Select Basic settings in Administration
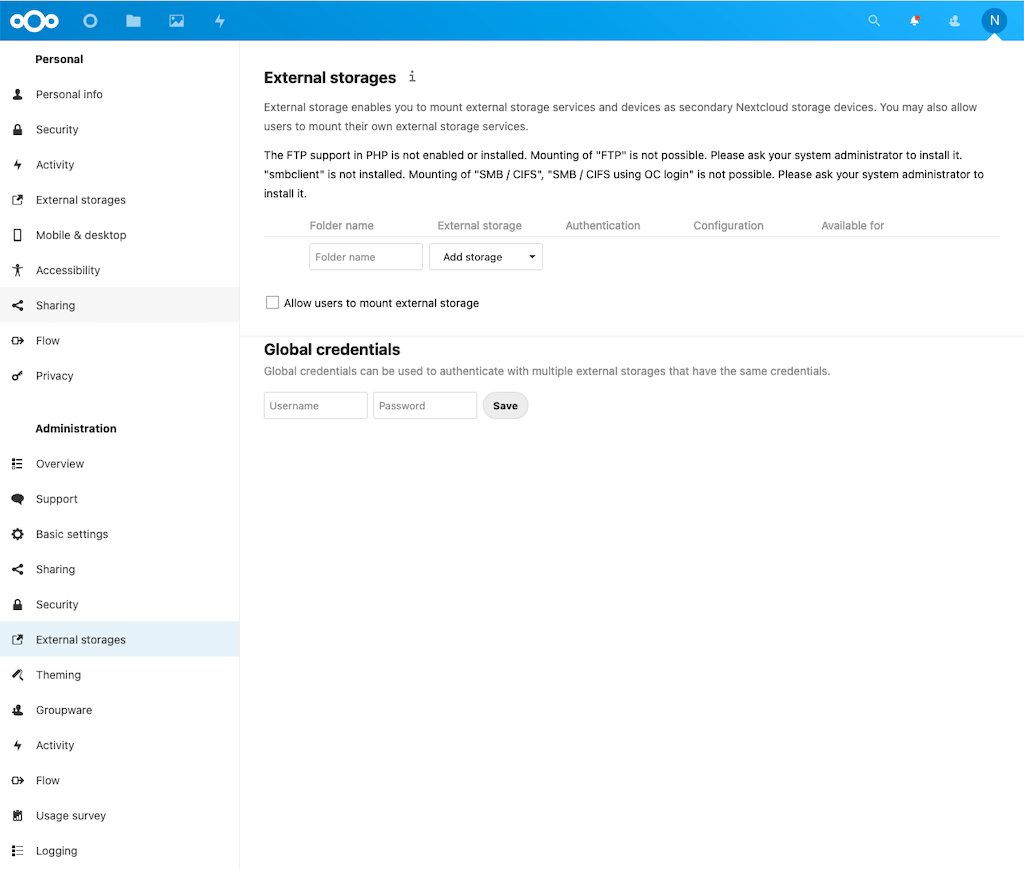1024x870 pixels. pos(71,534)
